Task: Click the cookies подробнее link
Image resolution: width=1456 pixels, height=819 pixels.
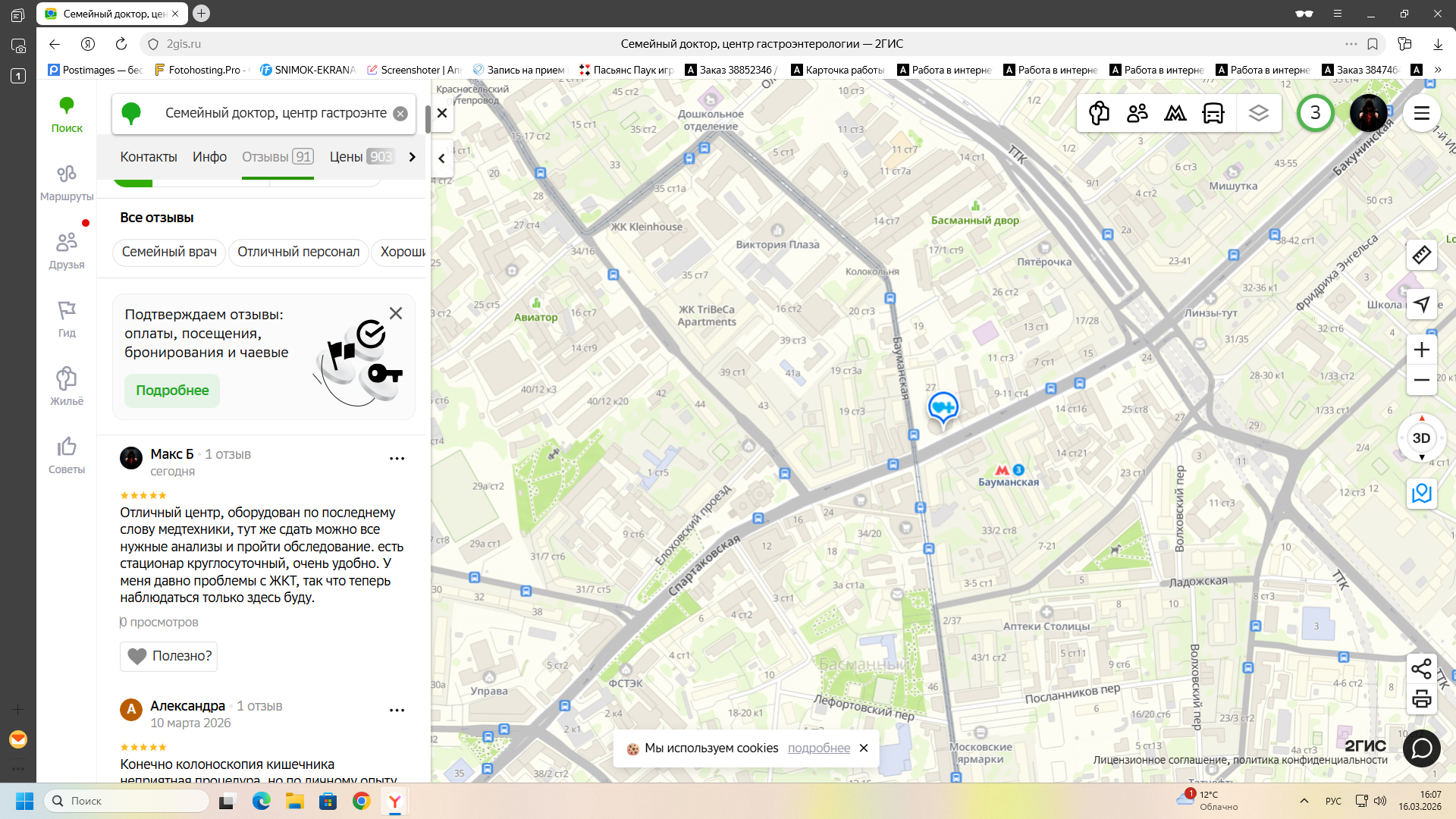Action: point(818,748)
